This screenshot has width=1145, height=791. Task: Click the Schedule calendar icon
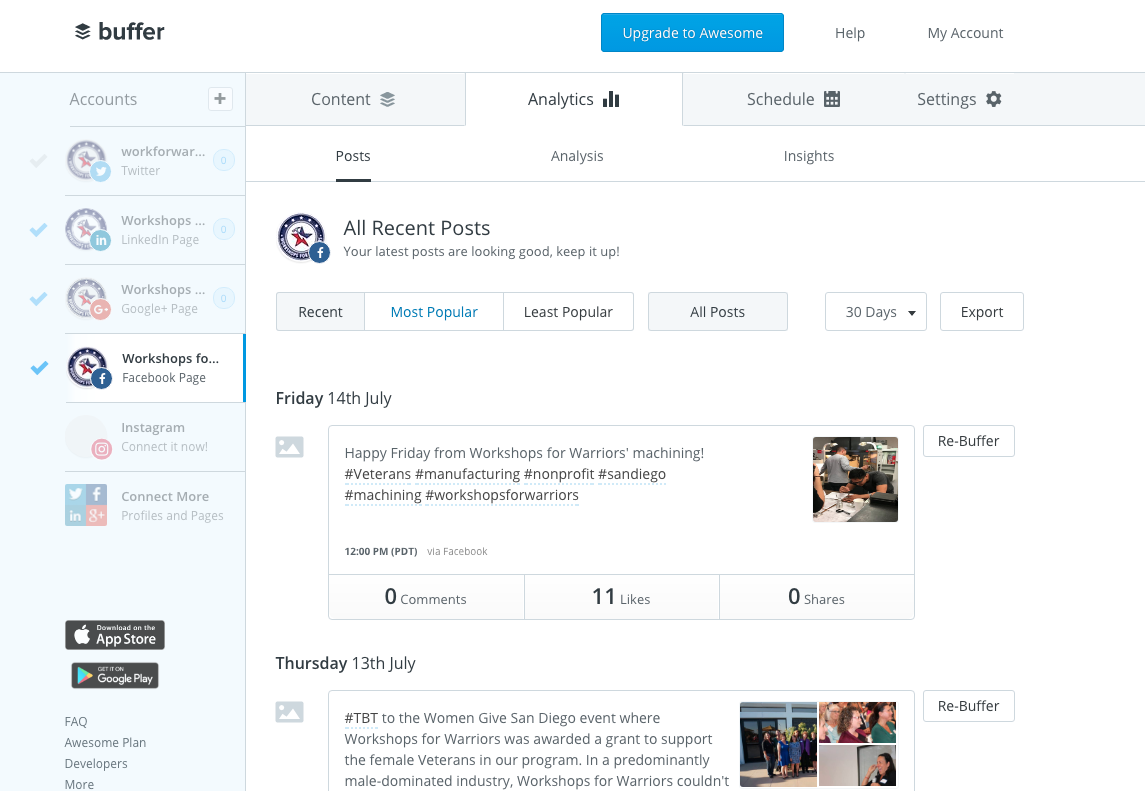(x=832, y=99)
